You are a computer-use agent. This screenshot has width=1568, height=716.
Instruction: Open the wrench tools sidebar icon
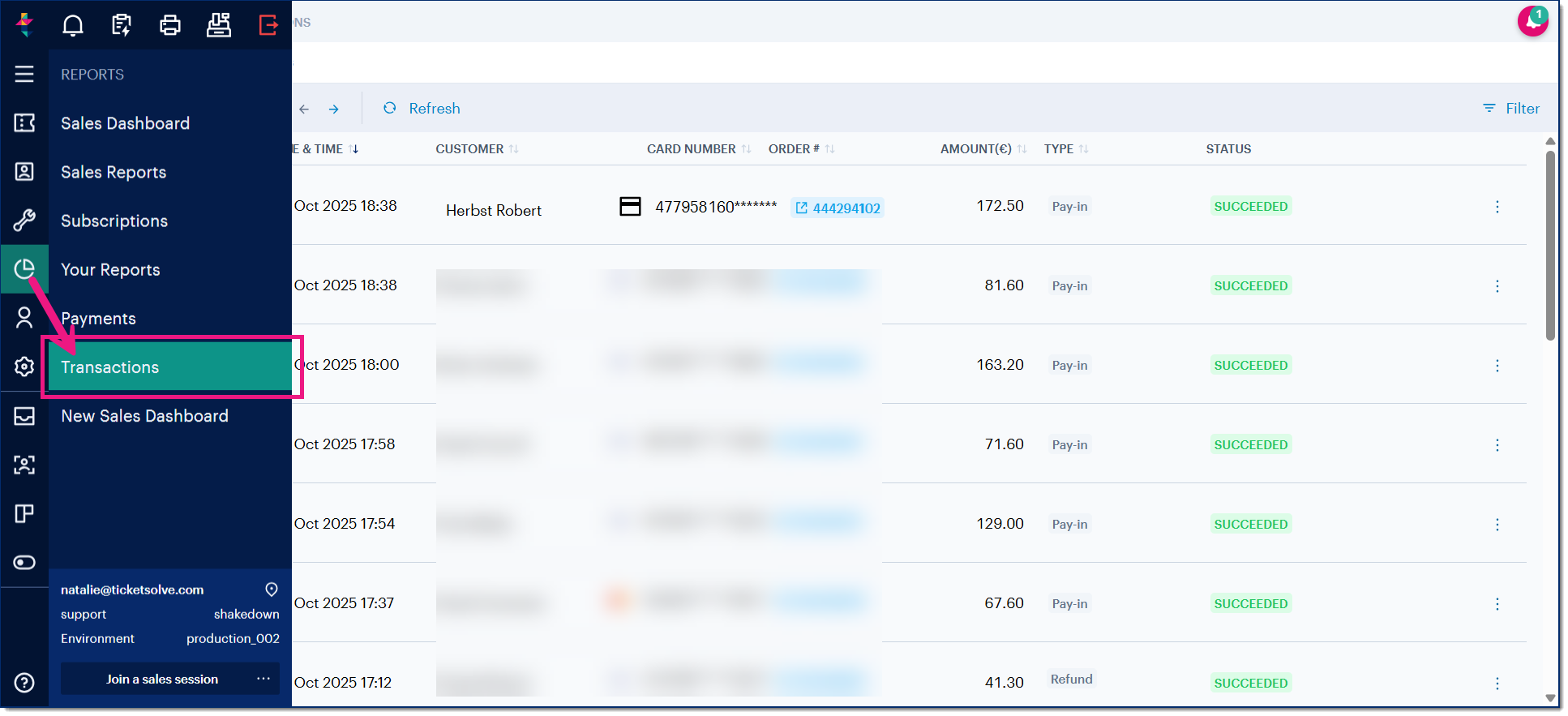(x=24, y=220)
